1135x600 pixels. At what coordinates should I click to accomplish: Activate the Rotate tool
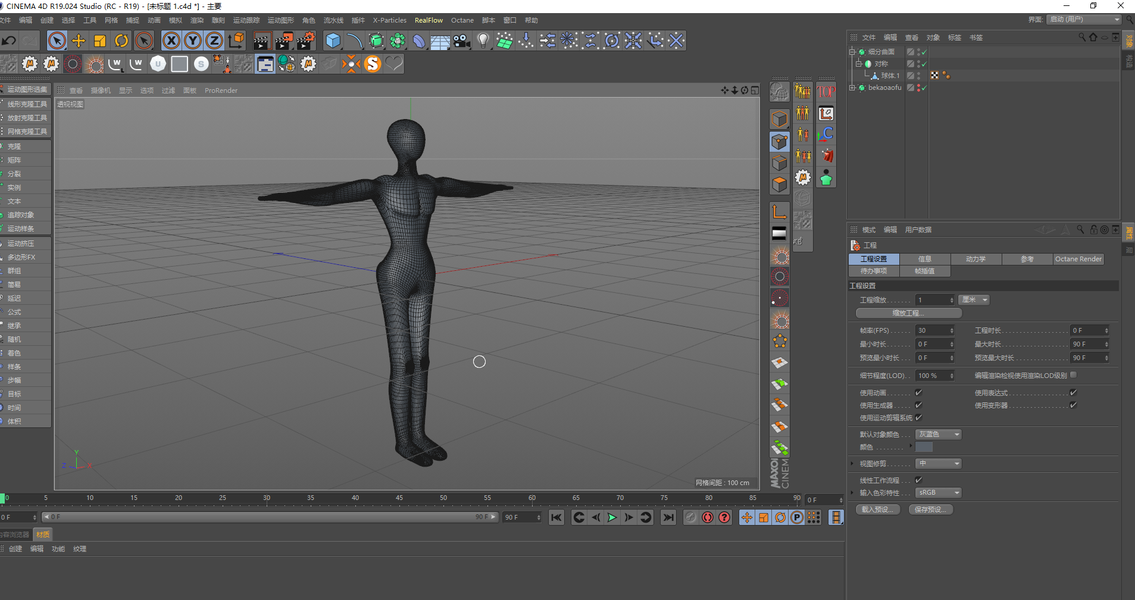(122, 41)
